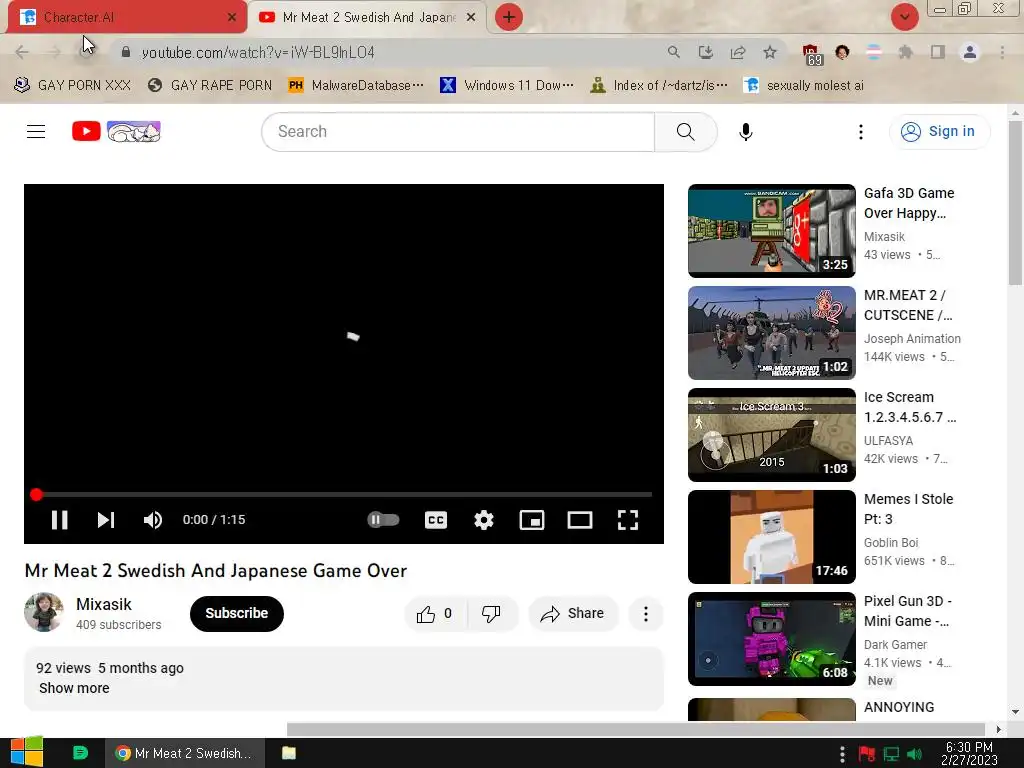The image size is (1024, 768).
Task: Open the browser profile icon
Action: click(x=970, y=52)
